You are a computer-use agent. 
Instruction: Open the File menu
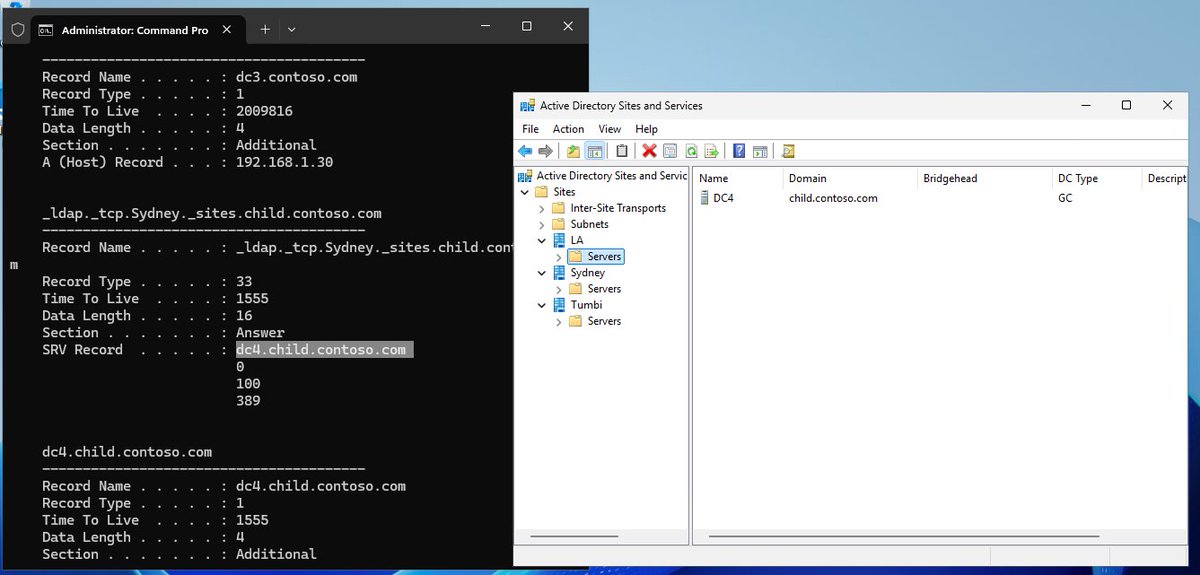[x=530, y=129]
